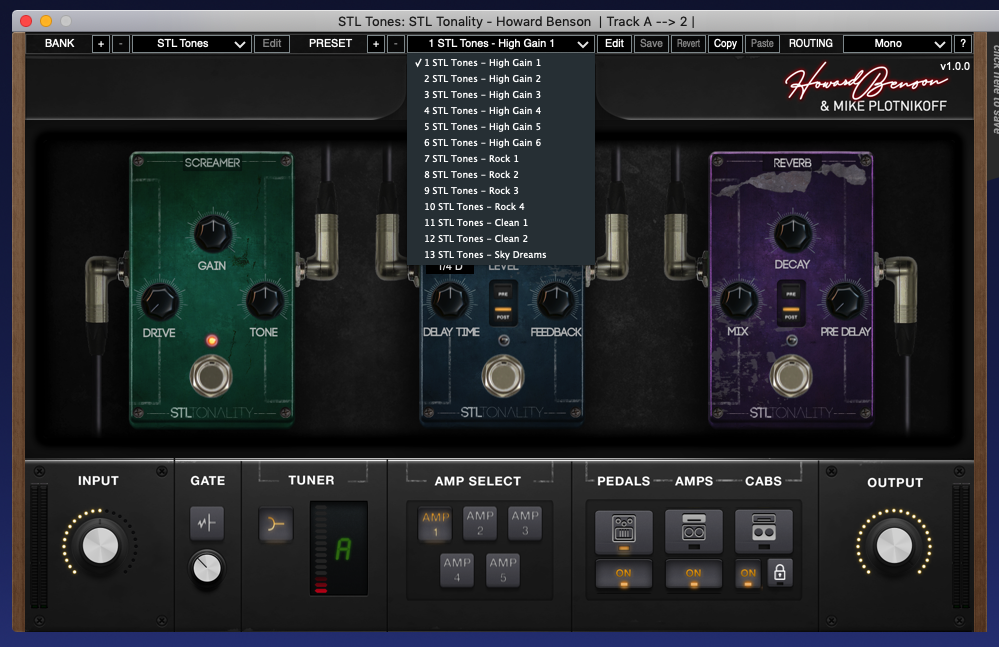Stomp the Reverb pedal footswitch
Viewport: 999px width, 647px height.
click(791, 376)
